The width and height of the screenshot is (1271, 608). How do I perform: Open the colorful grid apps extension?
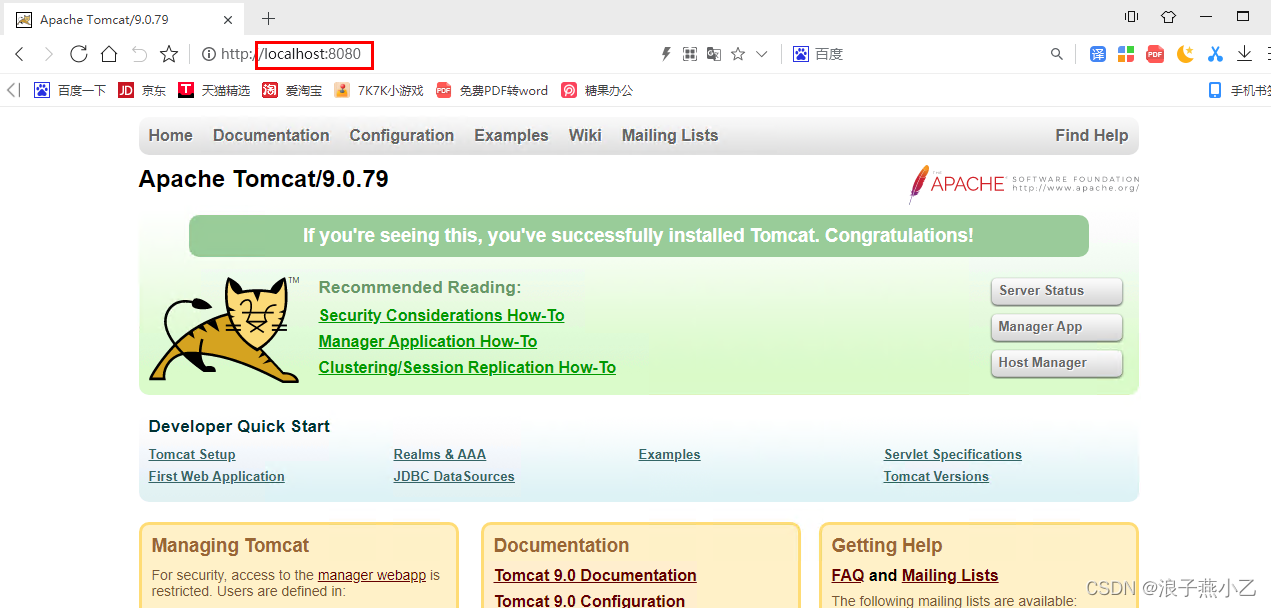1126,54
